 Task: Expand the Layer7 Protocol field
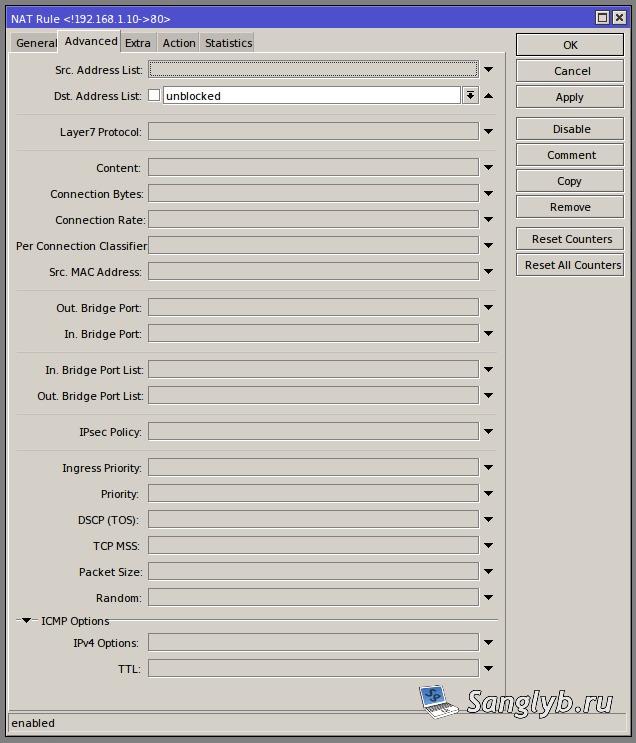[489, 131]
